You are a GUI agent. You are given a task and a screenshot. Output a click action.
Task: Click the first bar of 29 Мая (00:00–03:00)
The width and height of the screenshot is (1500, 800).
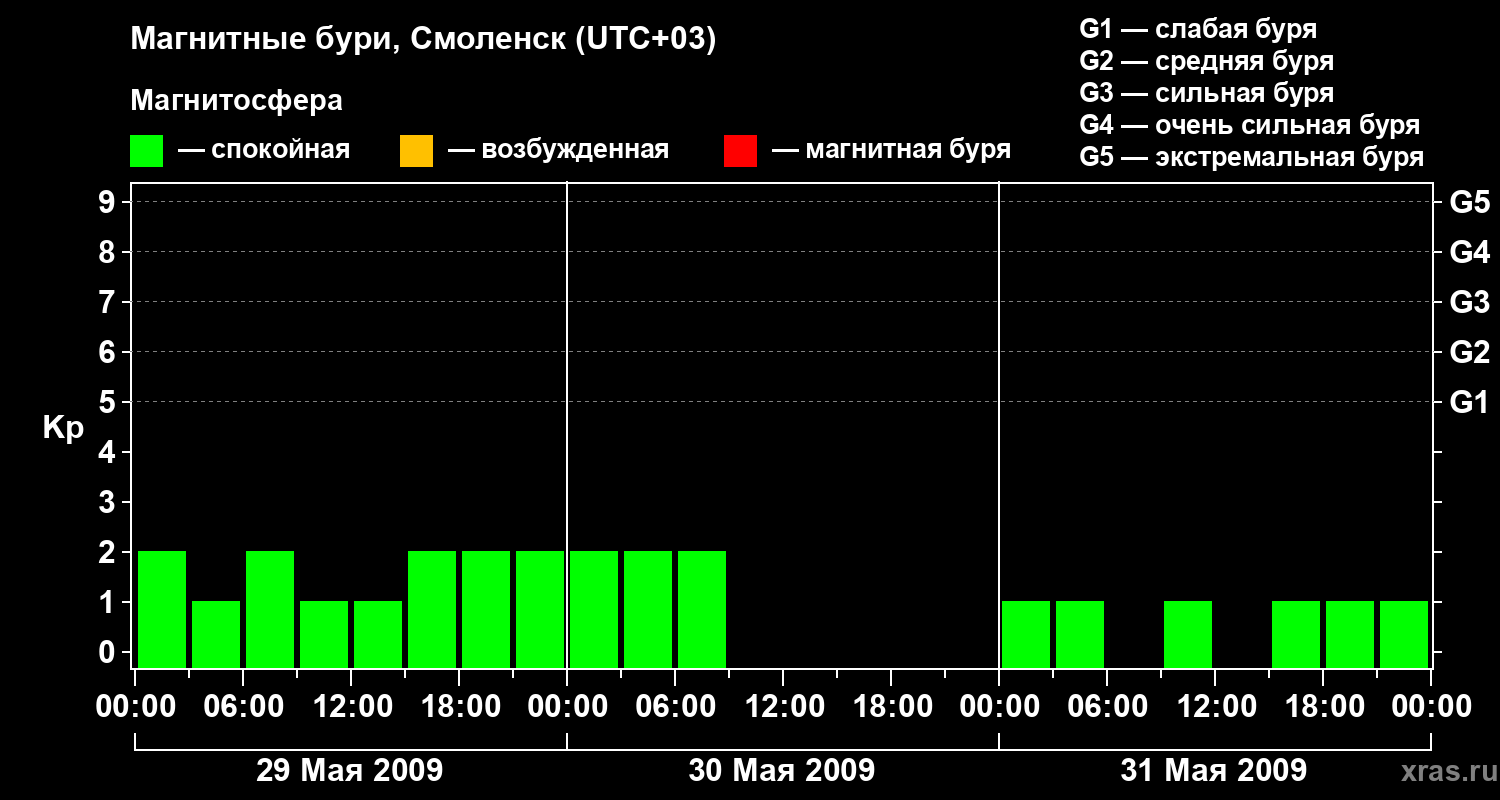162,609
